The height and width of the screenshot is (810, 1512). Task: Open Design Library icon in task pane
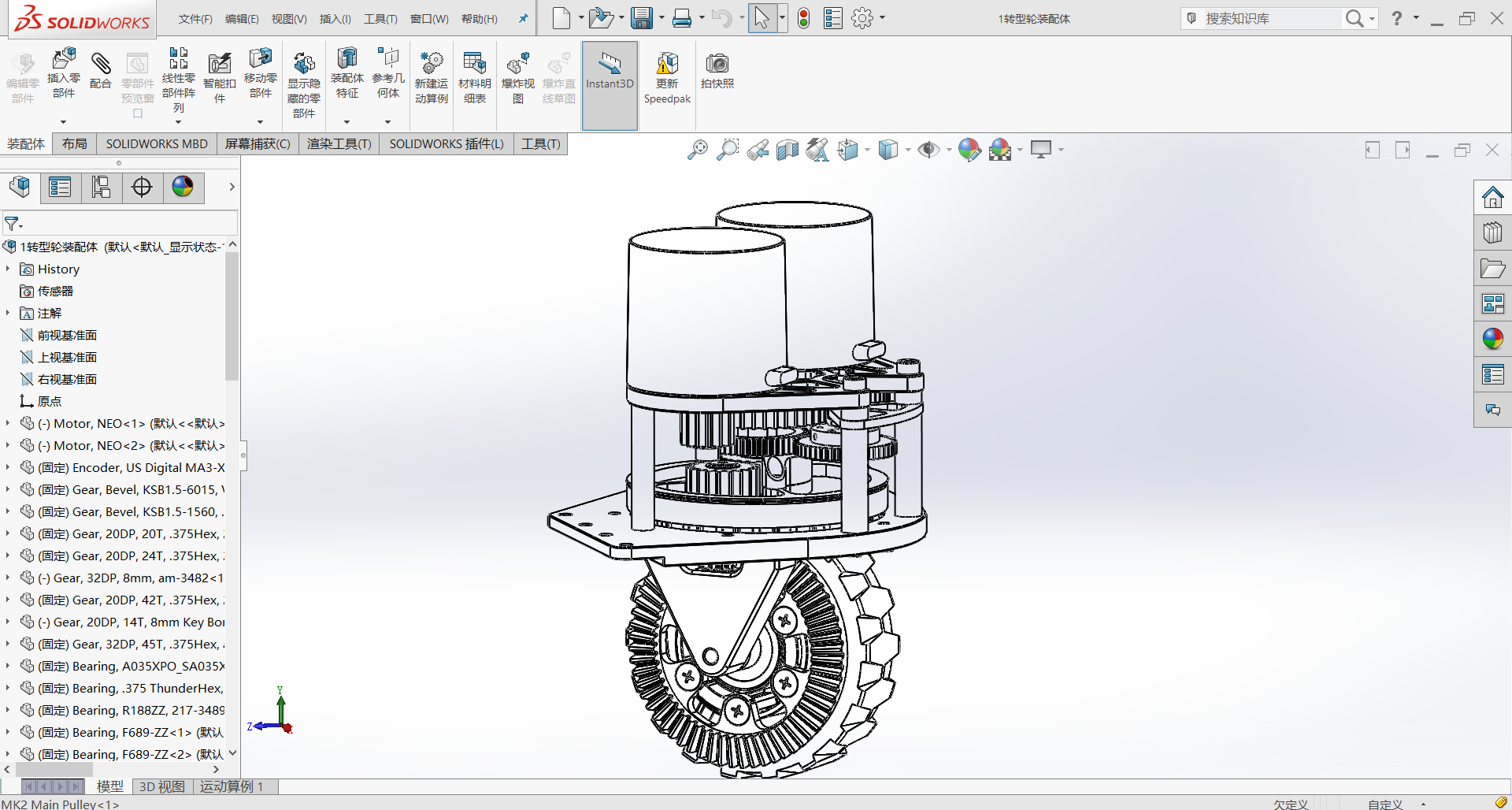point(1493,233)
